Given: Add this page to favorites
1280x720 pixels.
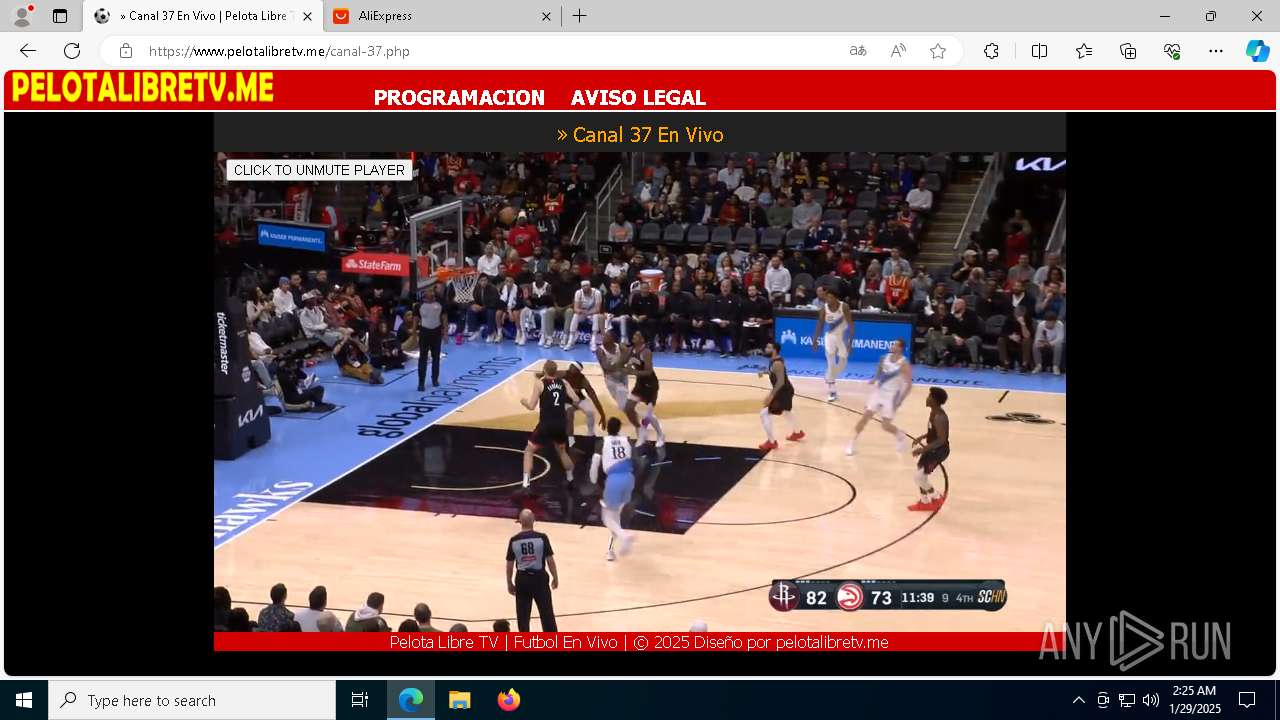Looking at the screenshot, I should click(938, 51).
